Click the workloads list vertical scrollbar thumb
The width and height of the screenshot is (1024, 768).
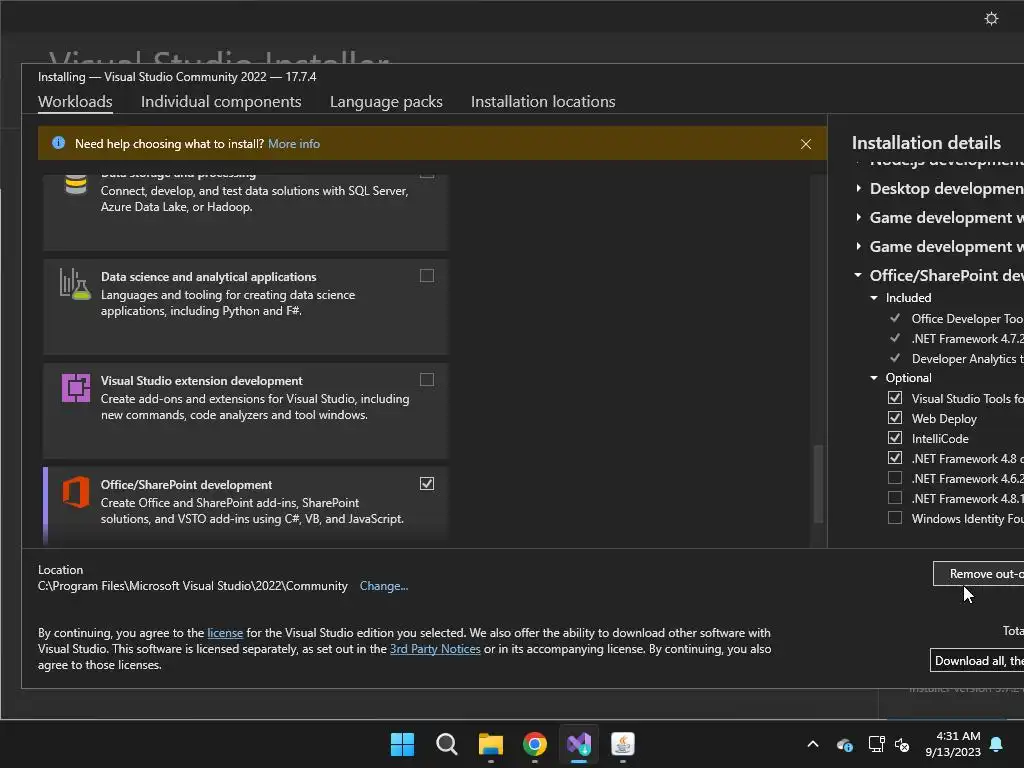coord(818,483)
